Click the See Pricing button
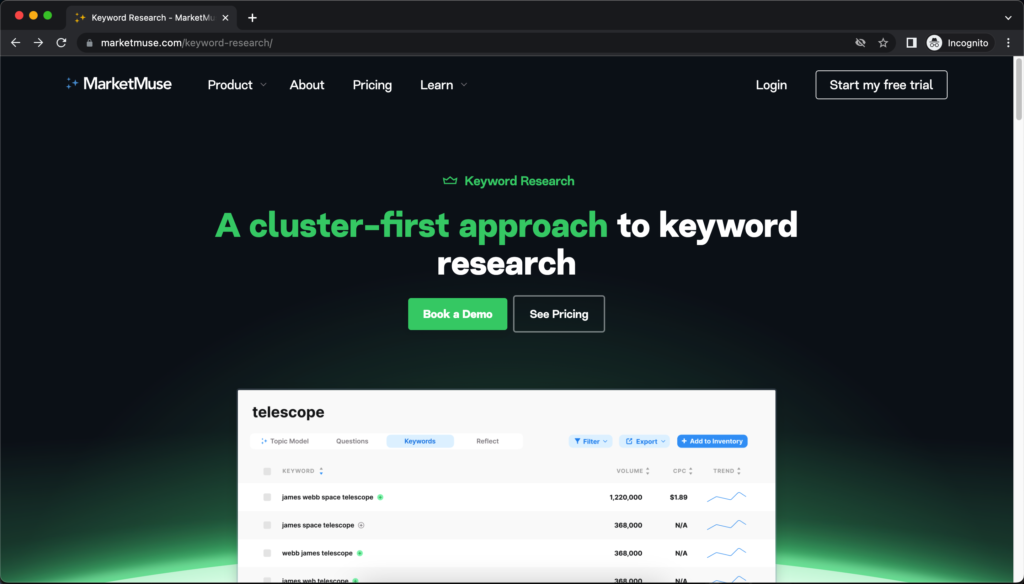The height and width of the screenshot is (584, 1024). (x=559, y=314)
